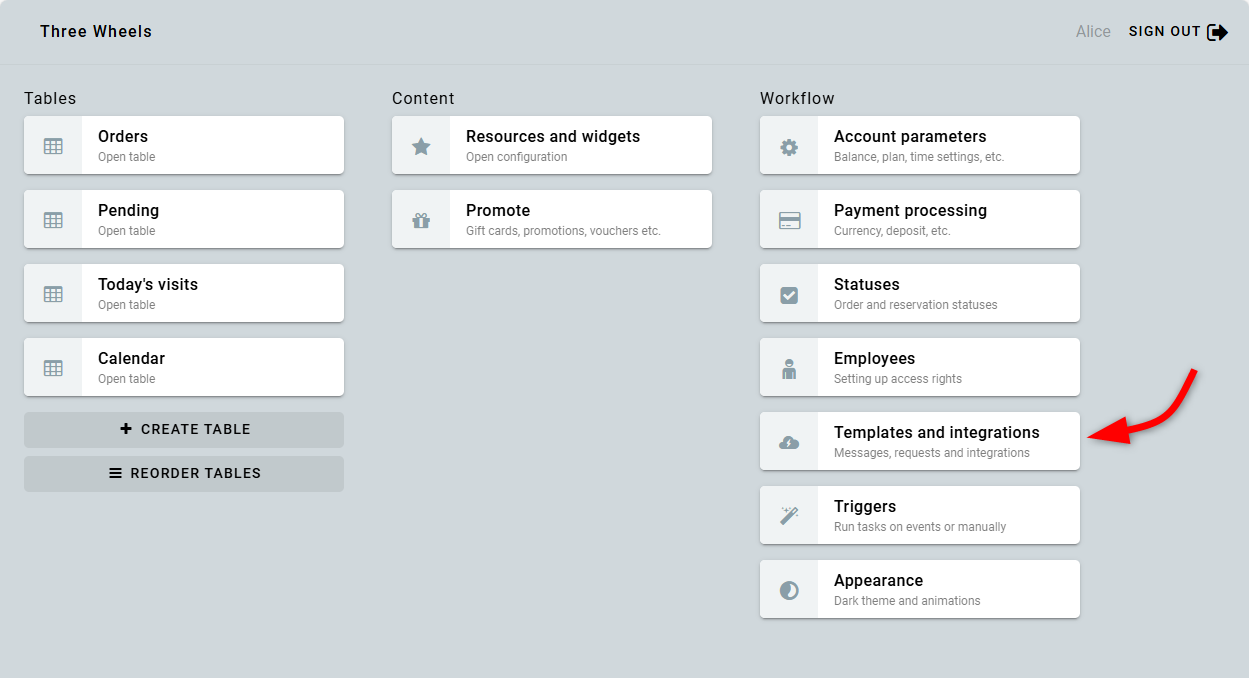Open the Triggers workflow settings
Screen dimensions: 1249x678
click(x=919, y=515)
